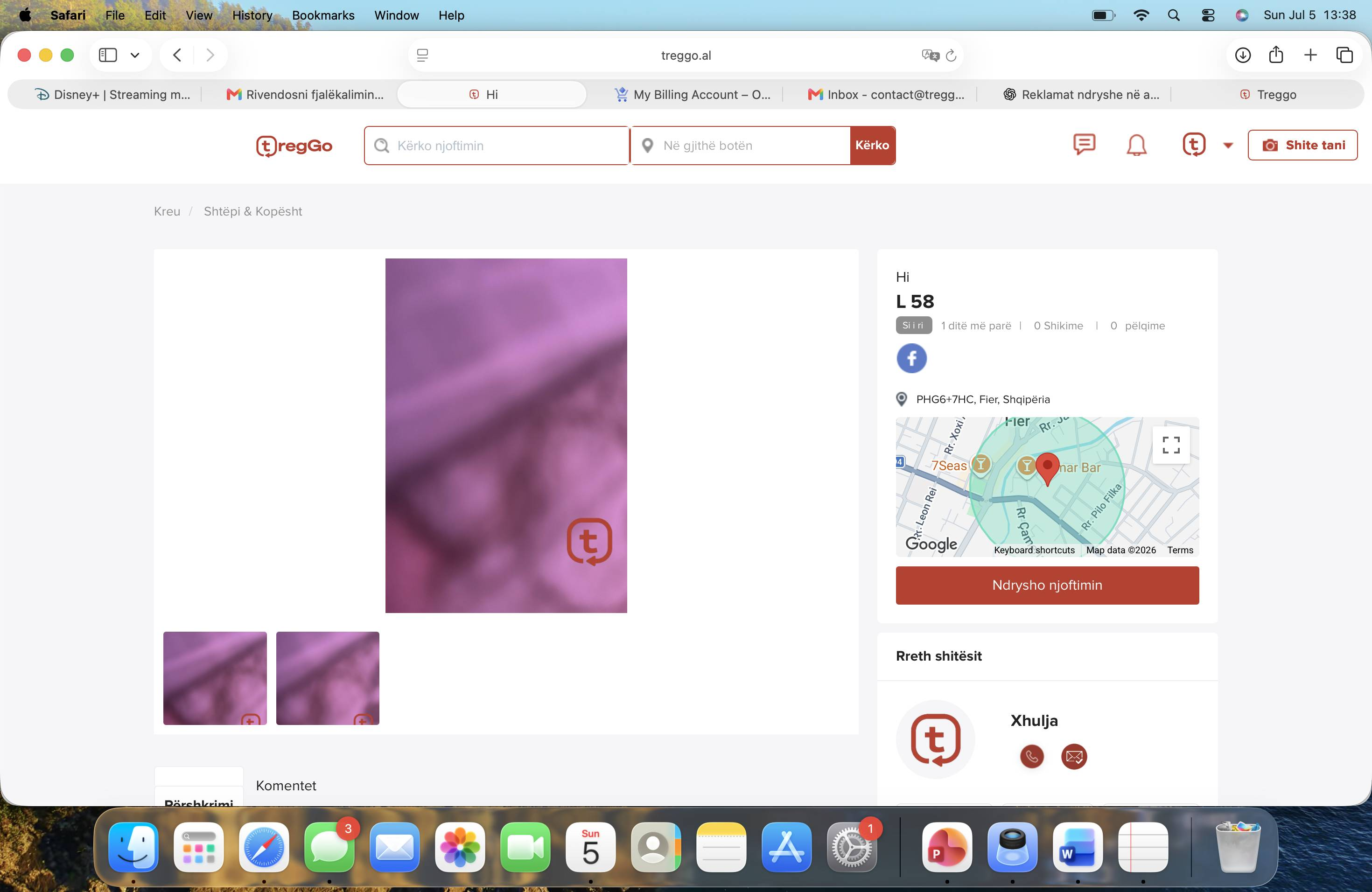Click the Shite tani button
The width and height of the screenshot is (1372, 892).
[1302, 145]
